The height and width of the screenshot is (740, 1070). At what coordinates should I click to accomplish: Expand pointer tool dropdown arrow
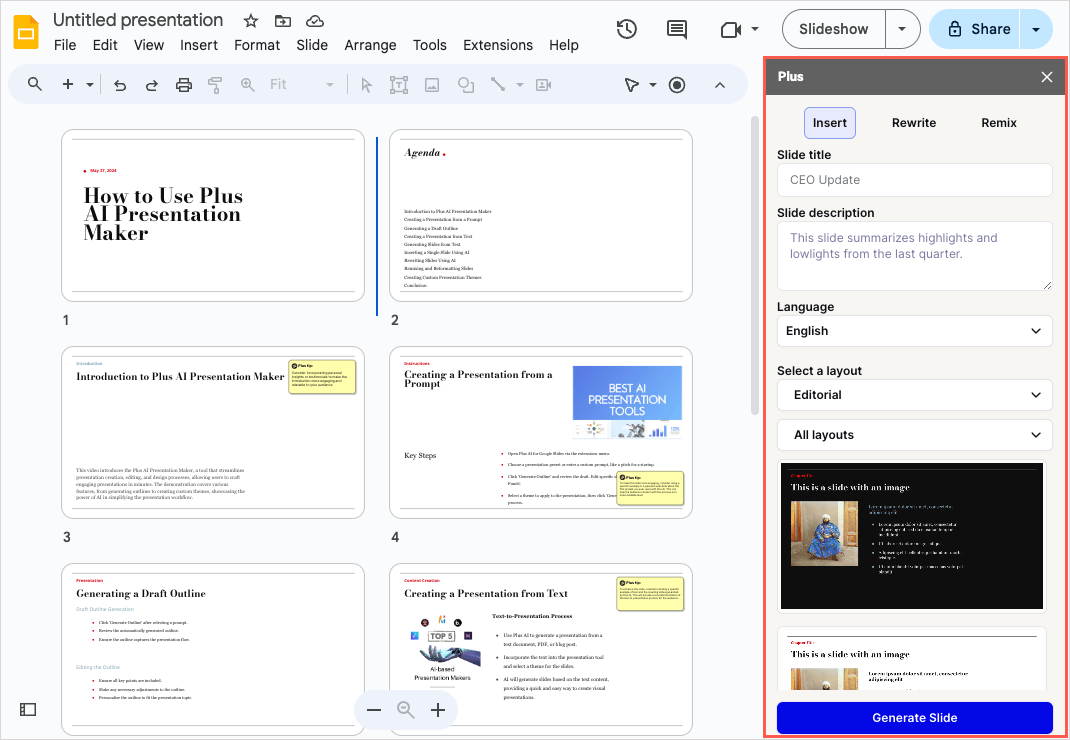pyautogui.click(x=652, y=85)
